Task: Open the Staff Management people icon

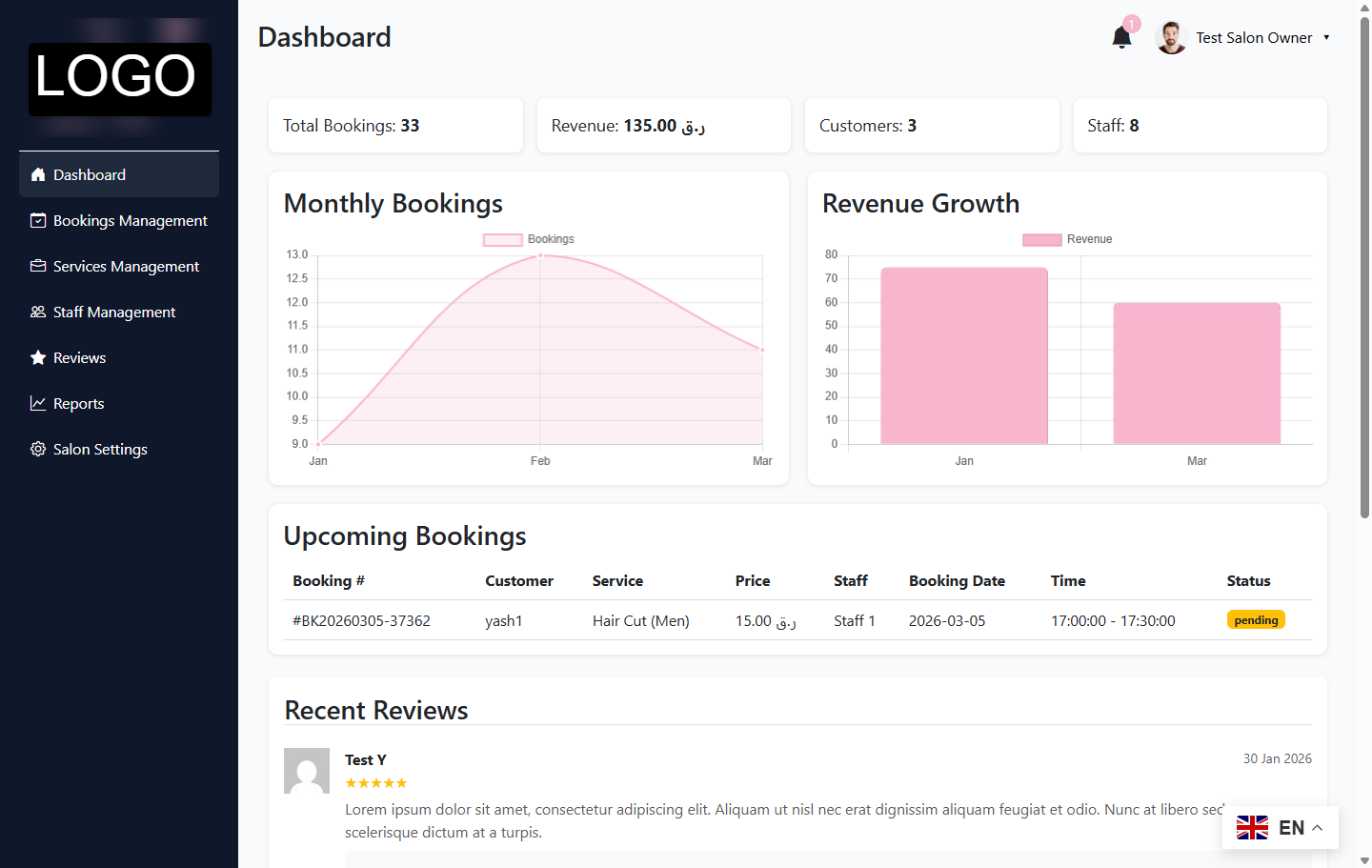Action: (x=37, y=312)
